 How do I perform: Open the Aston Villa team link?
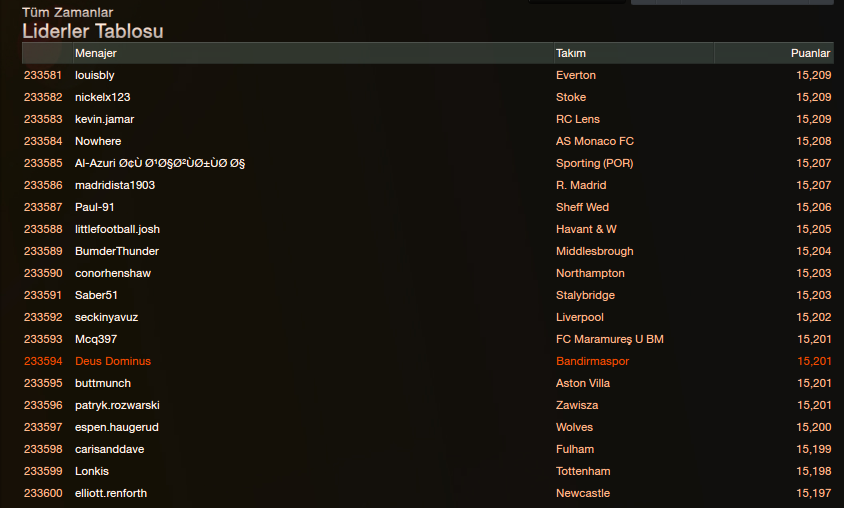[x=583, y=384]
